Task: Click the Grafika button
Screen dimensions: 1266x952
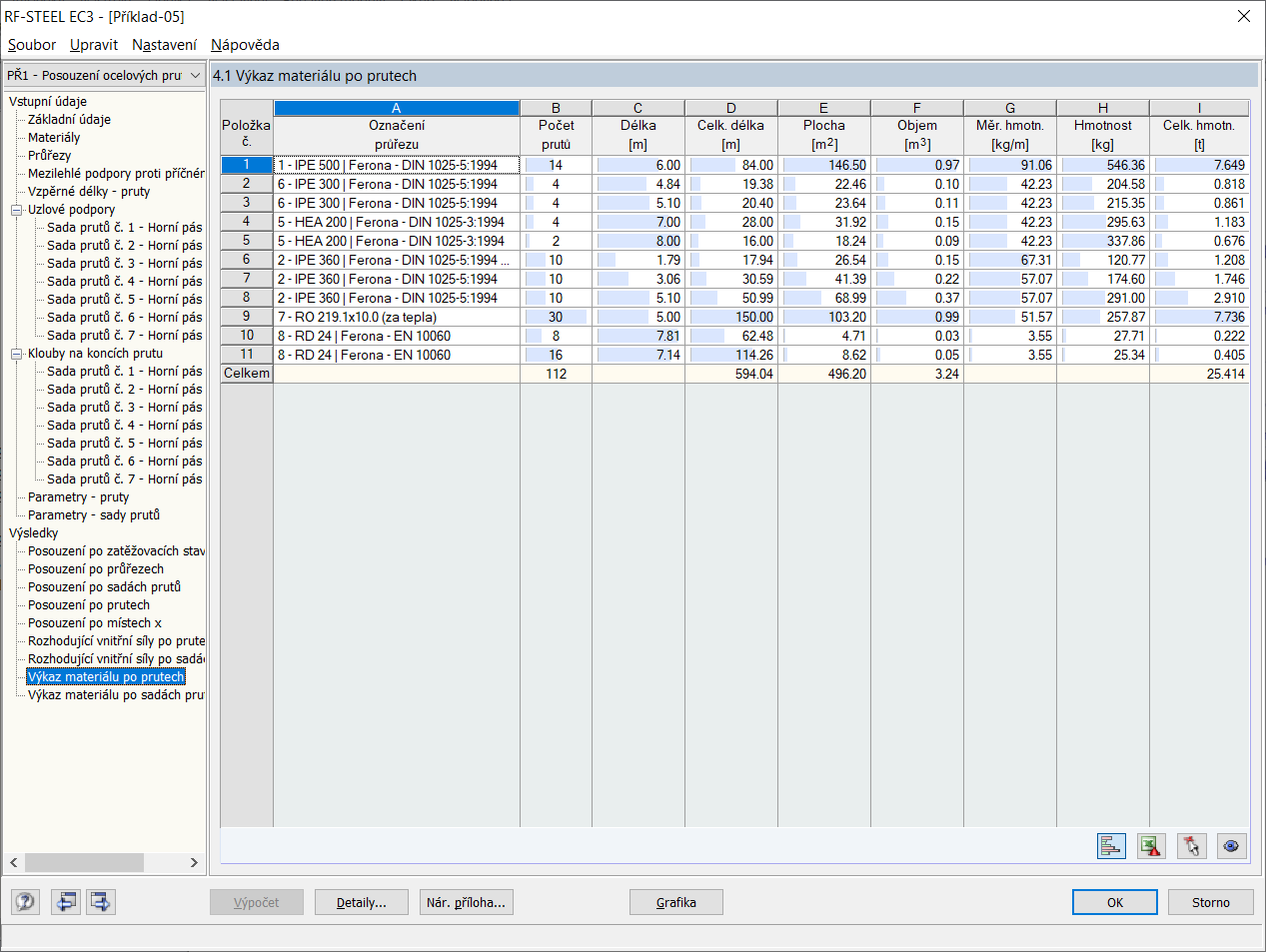Action: click(x=676, y=902)
